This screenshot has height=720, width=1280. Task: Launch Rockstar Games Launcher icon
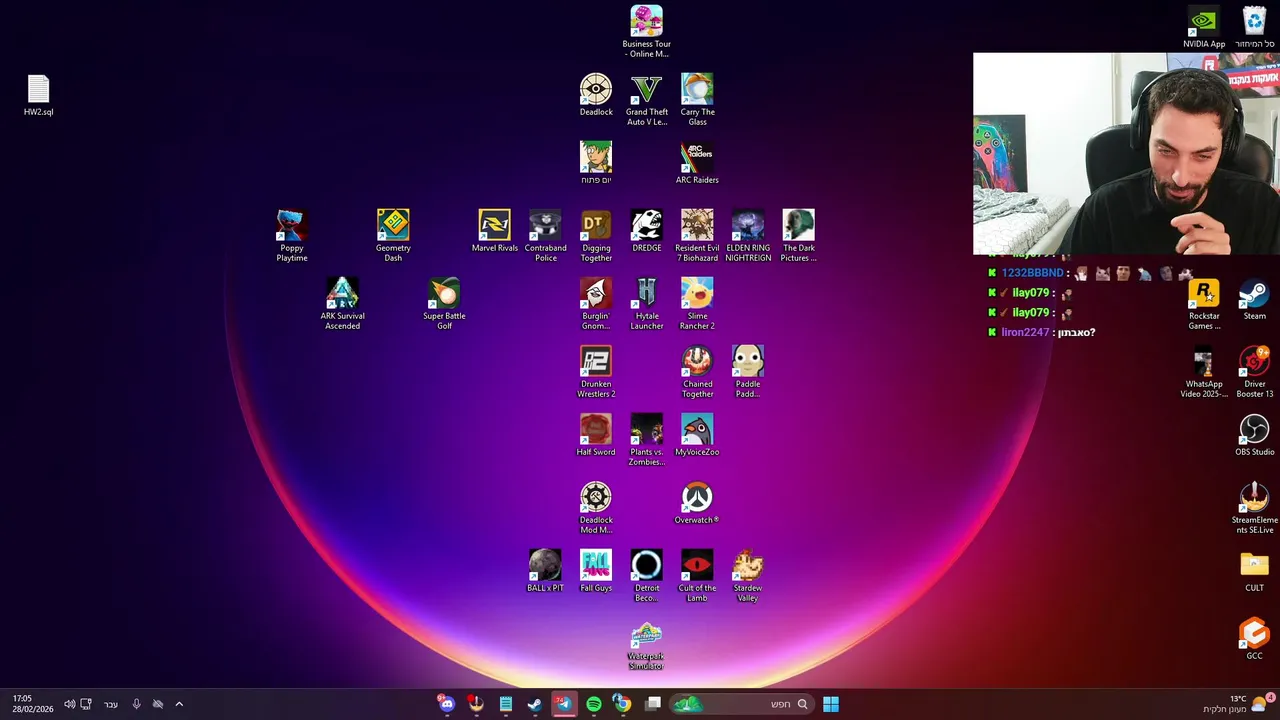coord(1204,303)
